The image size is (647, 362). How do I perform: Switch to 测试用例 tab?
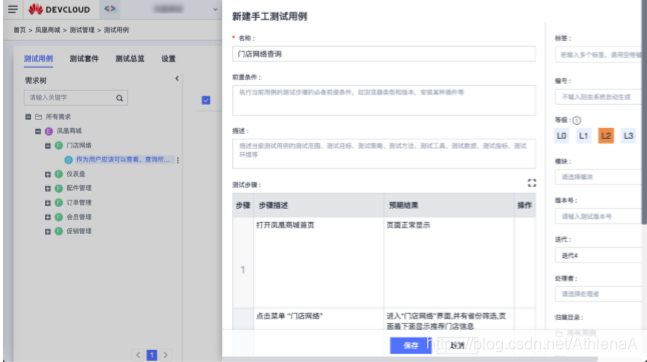click(38, 59)
